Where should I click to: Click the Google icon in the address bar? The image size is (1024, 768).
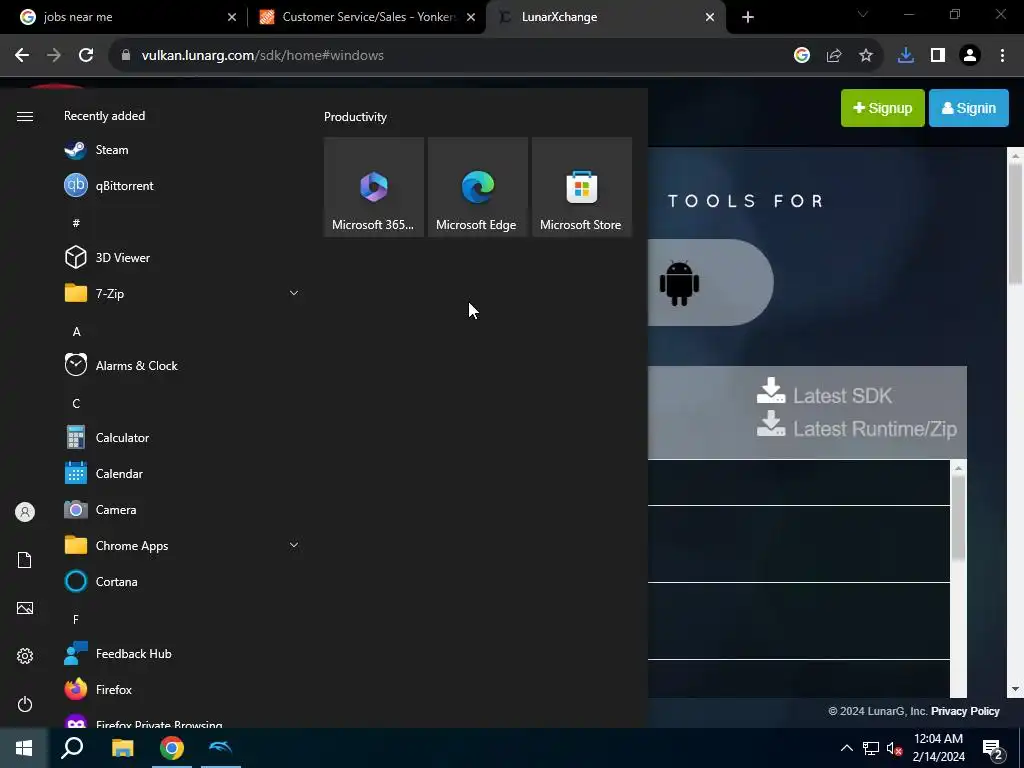coord(802,56)
